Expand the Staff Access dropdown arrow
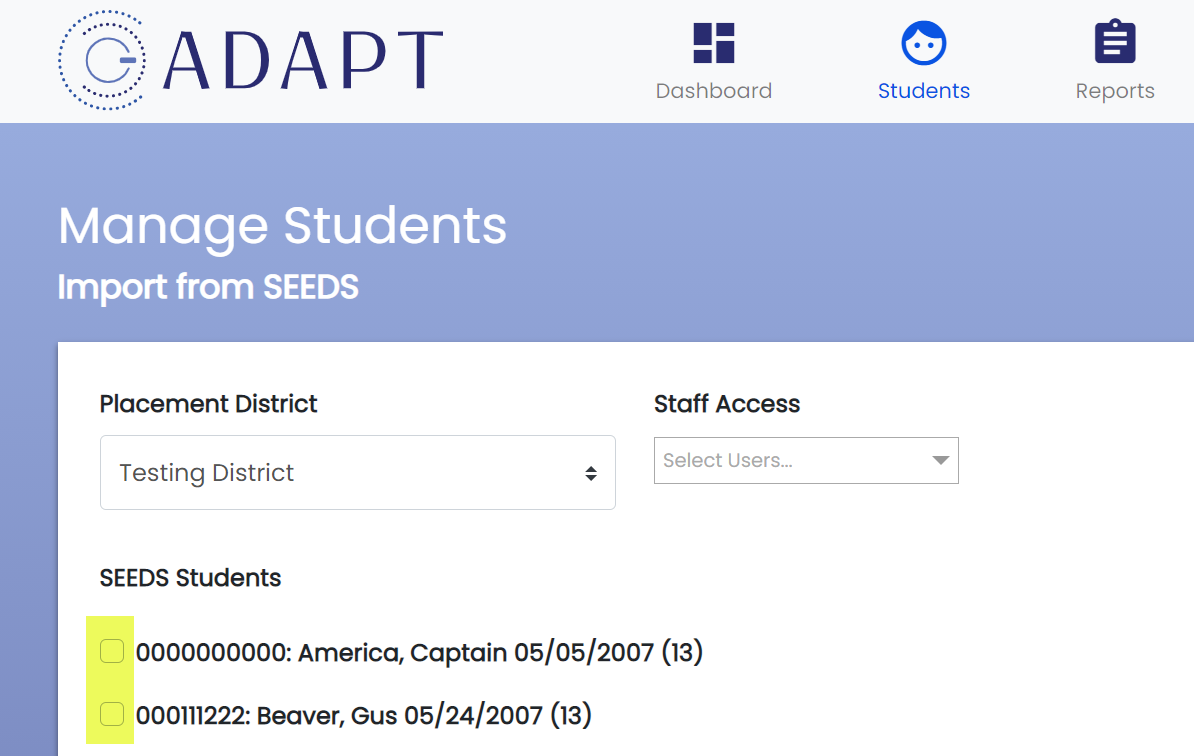Viewport: 1194px width, 756px height. 940,461
